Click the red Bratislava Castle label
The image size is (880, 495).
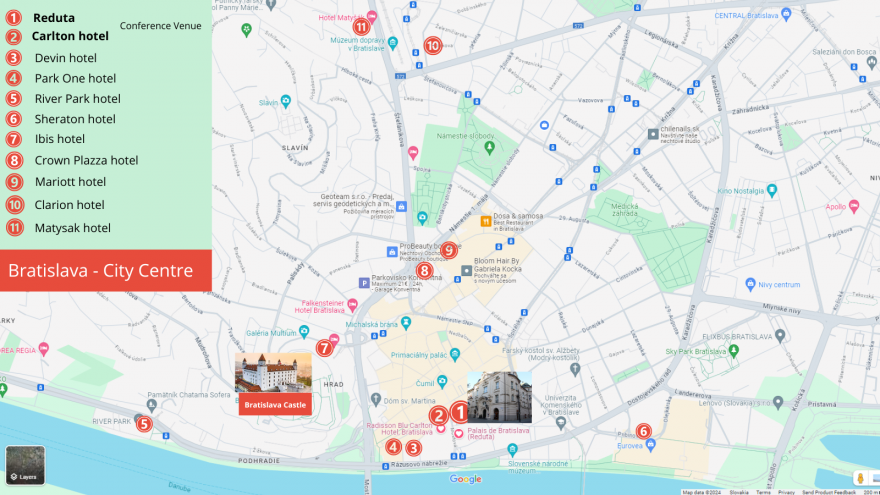pos(275,404)
